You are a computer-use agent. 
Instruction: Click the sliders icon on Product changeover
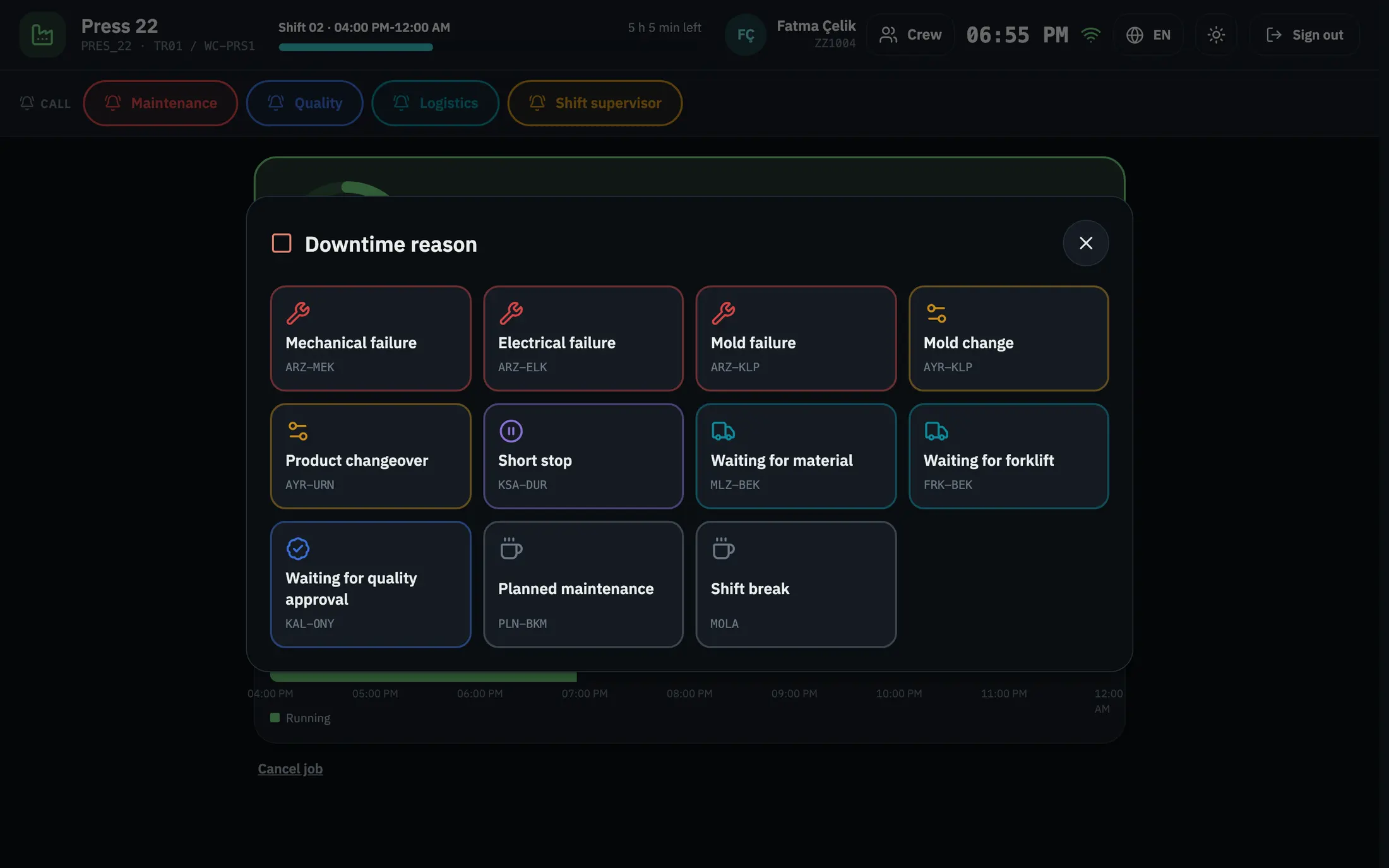pyautogui.click(x=298, y=431)
